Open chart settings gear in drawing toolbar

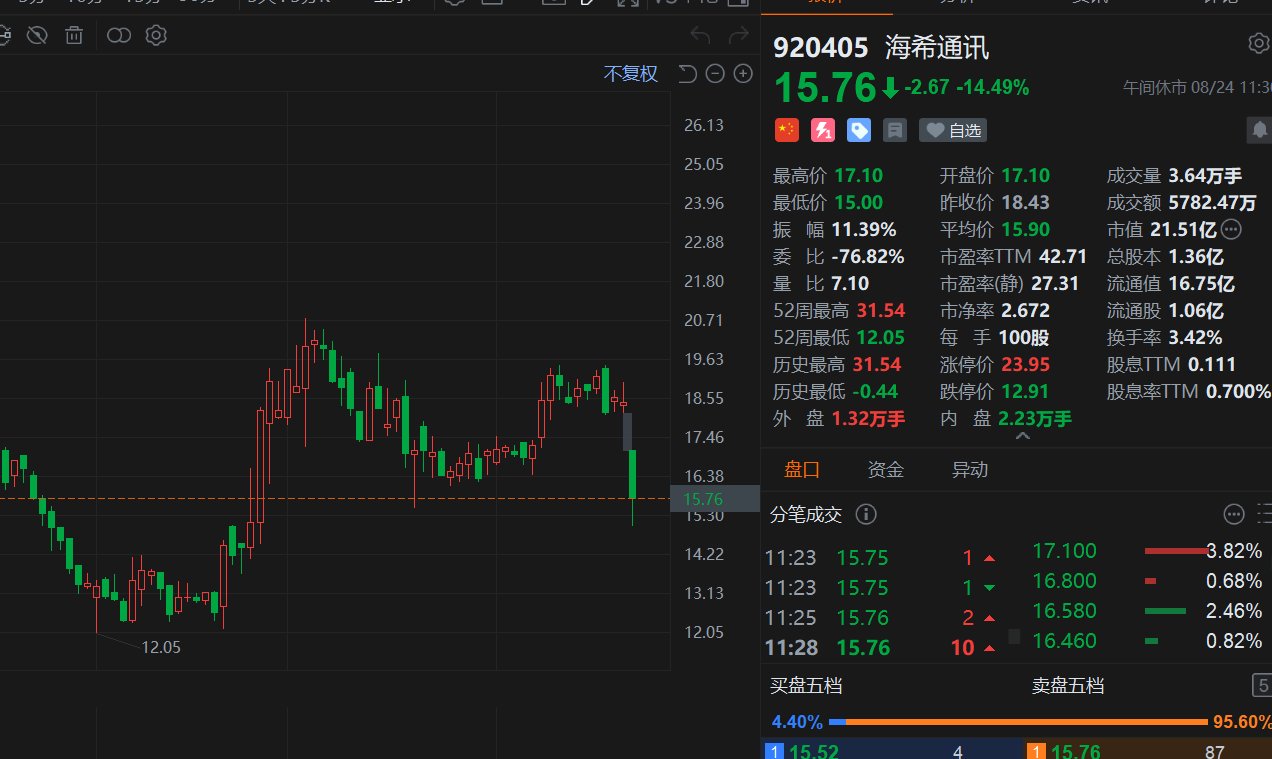point(156,36)
